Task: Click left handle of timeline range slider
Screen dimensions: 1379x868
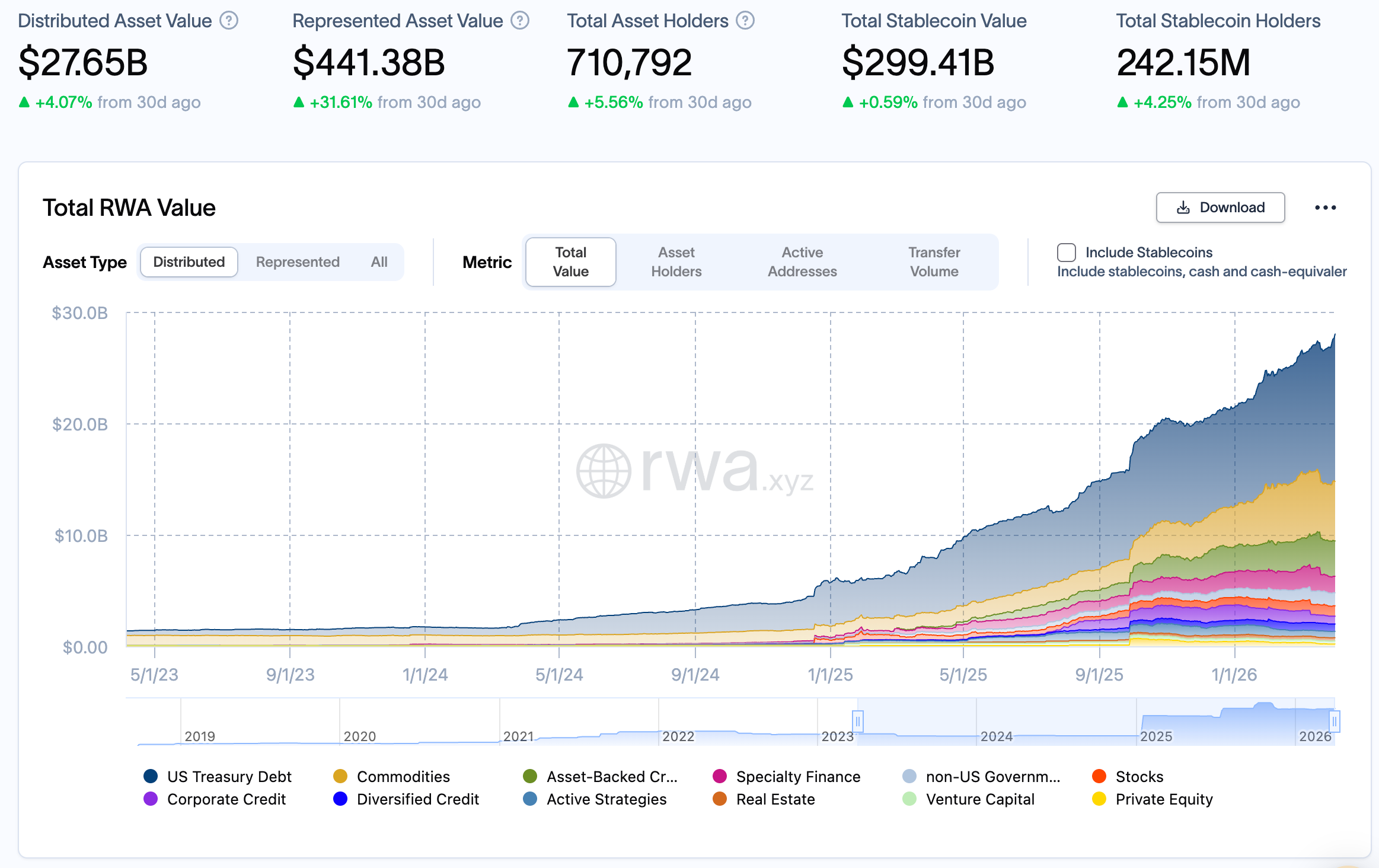Action: (857, 722)
